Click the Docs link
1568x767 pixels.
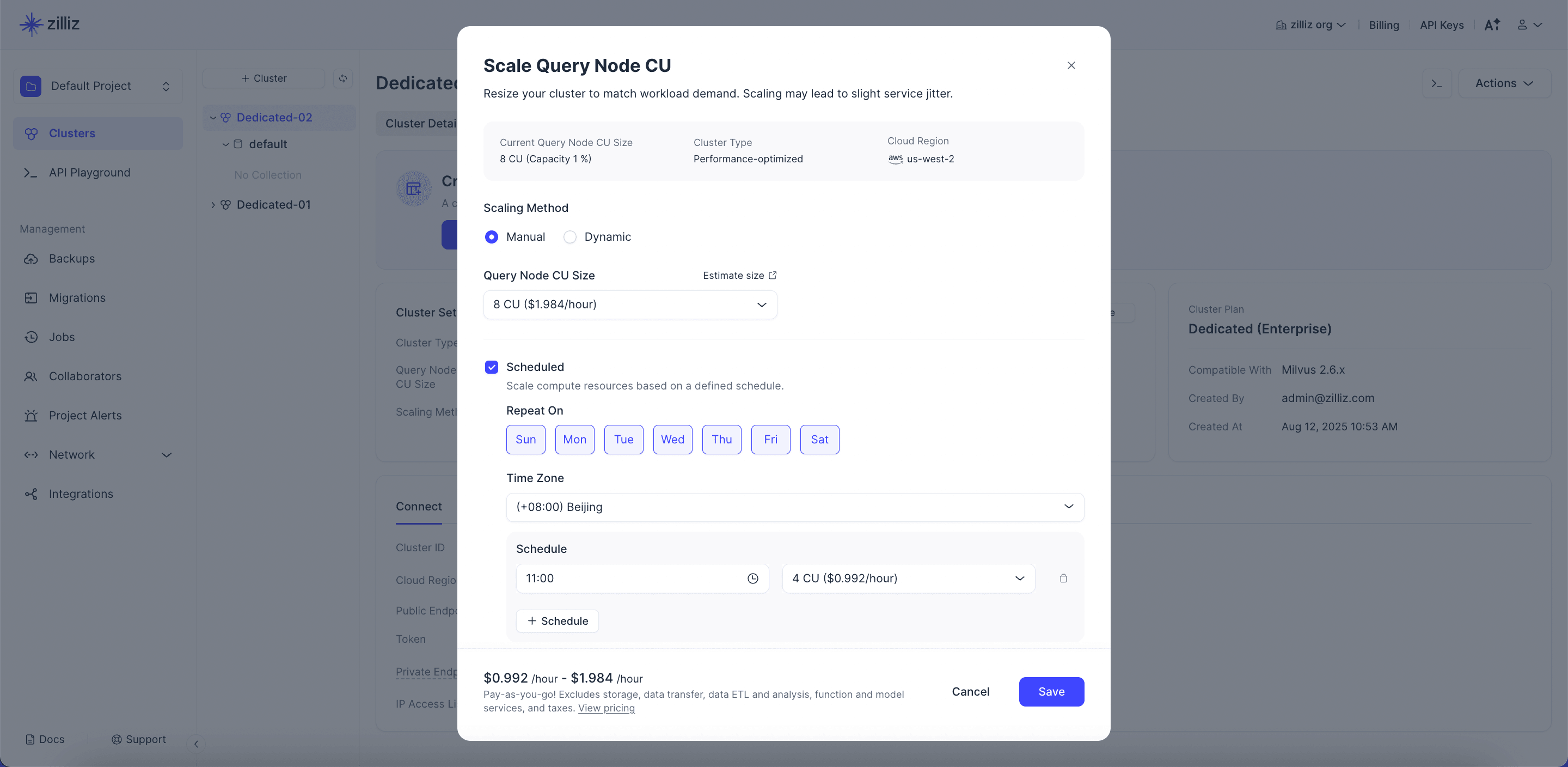(45, 739)
